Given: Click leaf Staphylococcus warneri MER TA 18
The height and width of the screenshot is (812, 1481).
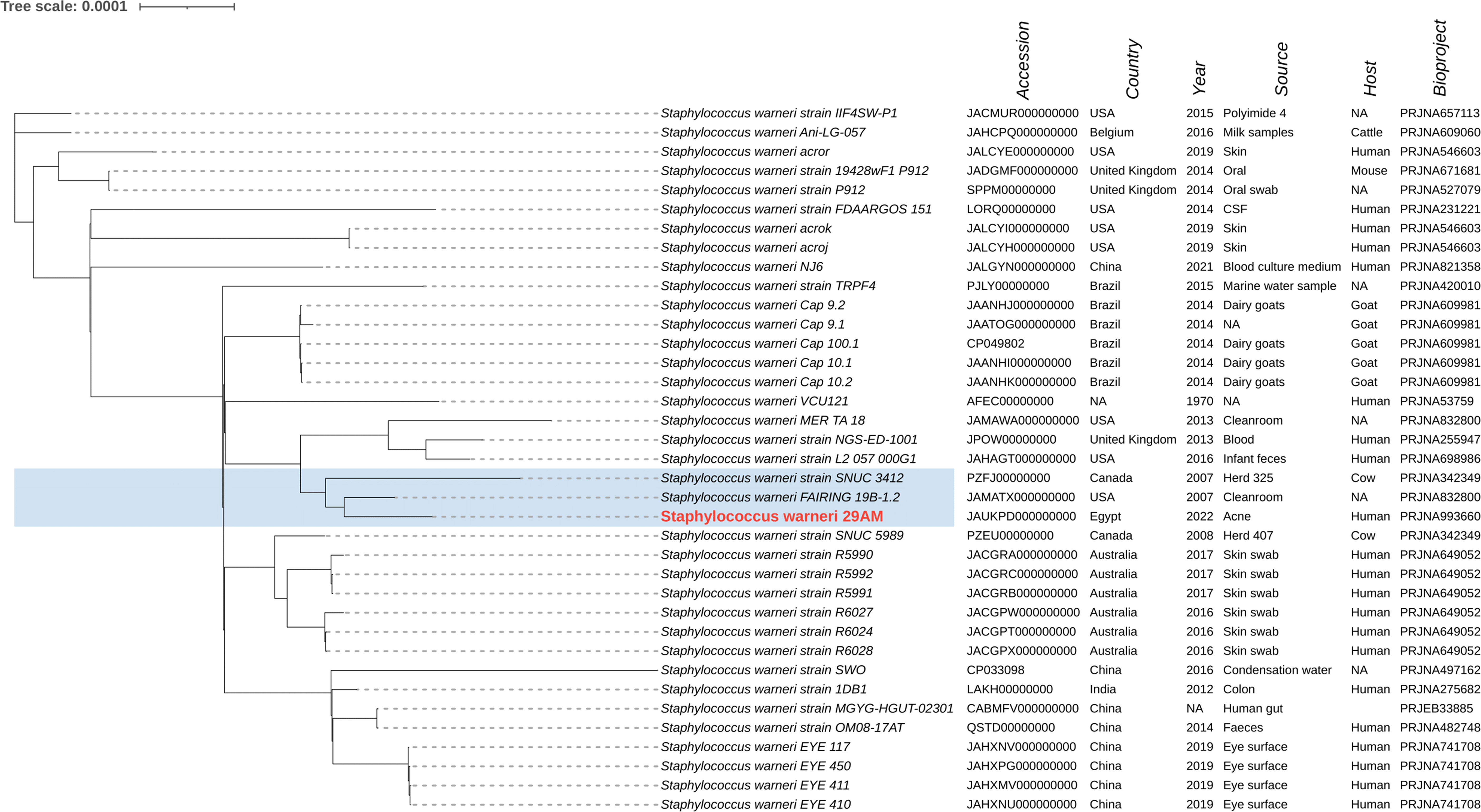Looking at the screenshot, I should point(763,420).
